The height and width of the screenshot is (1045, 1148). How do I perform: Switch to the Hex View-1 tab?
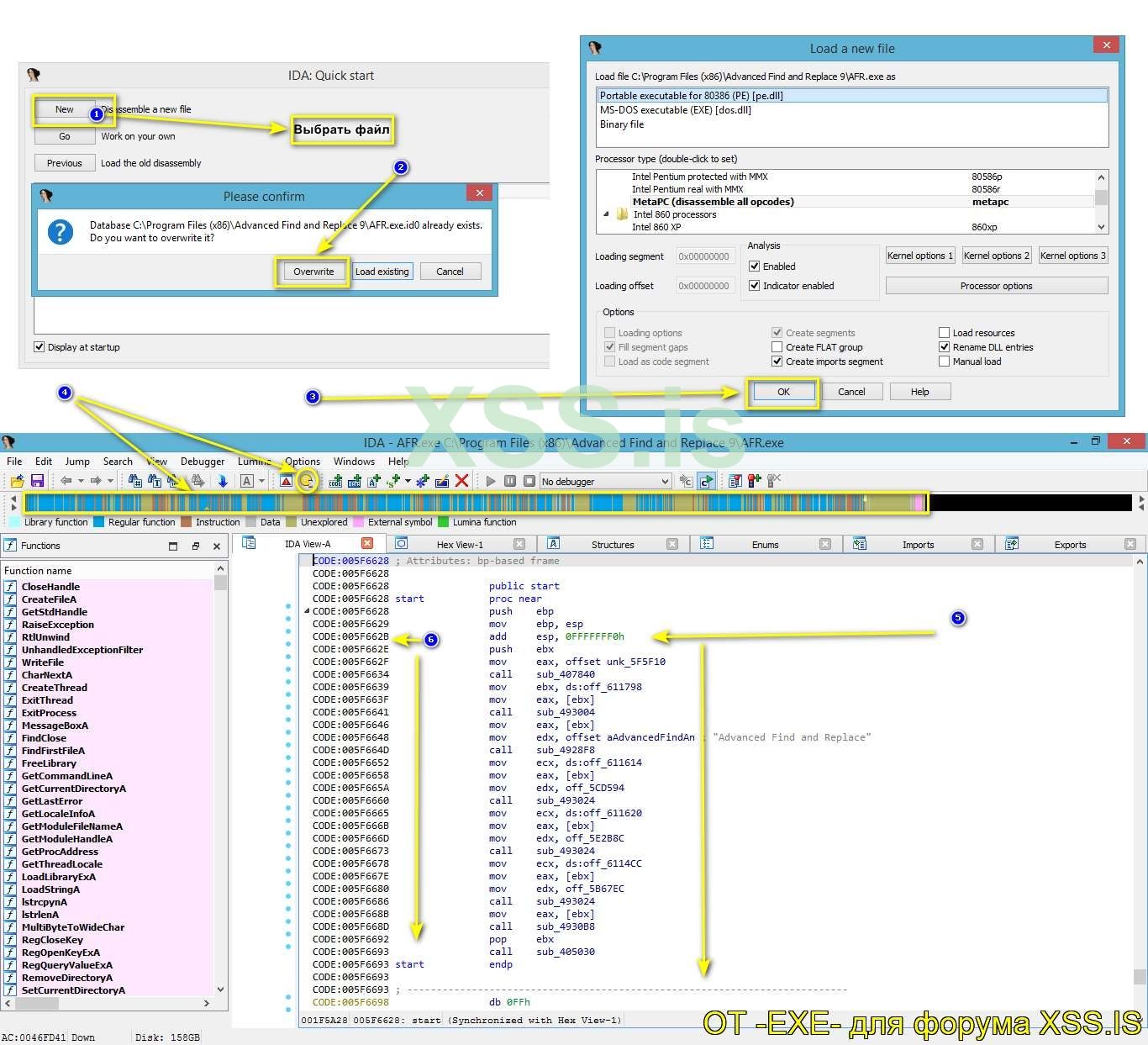tap(460, 544)
